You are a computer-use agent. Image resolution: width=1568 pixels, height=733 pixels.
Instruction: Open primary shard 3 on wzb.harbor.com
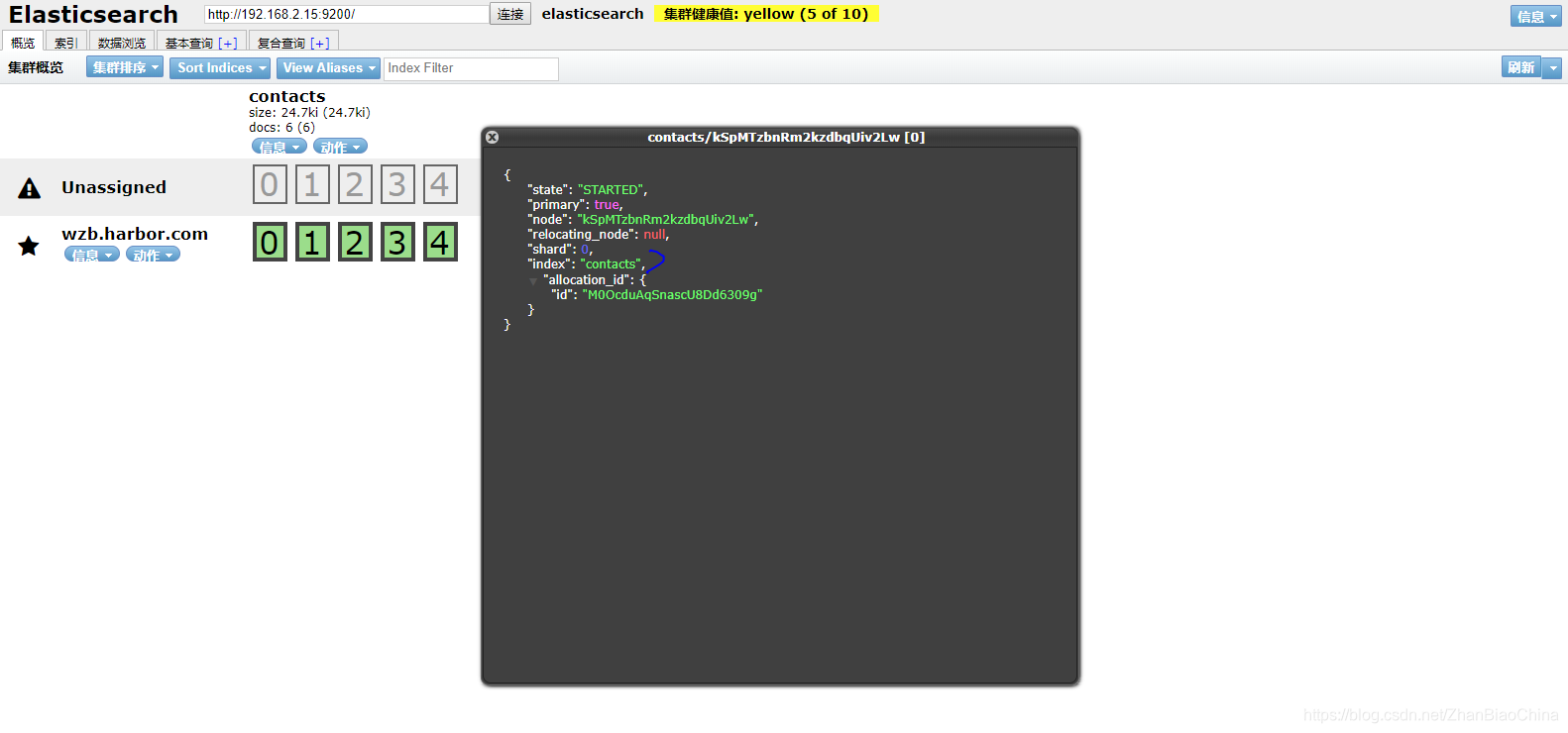coord(397,242)
